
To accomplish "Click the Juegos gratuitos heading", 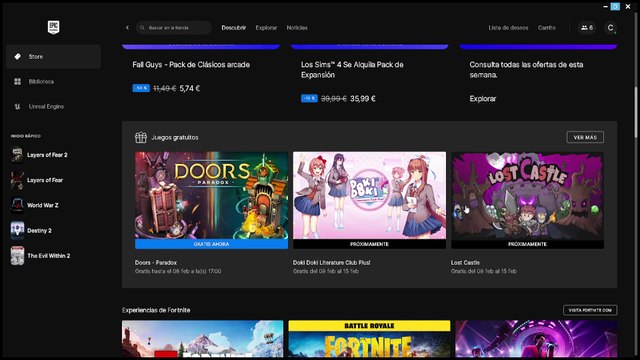I will (x=175, y=138).
